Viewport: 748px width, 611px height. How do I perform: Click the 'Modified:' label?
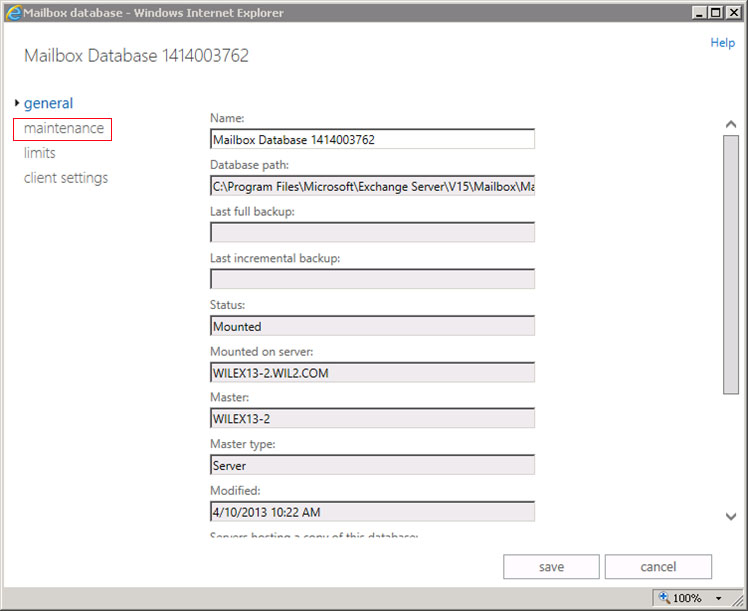235,491
